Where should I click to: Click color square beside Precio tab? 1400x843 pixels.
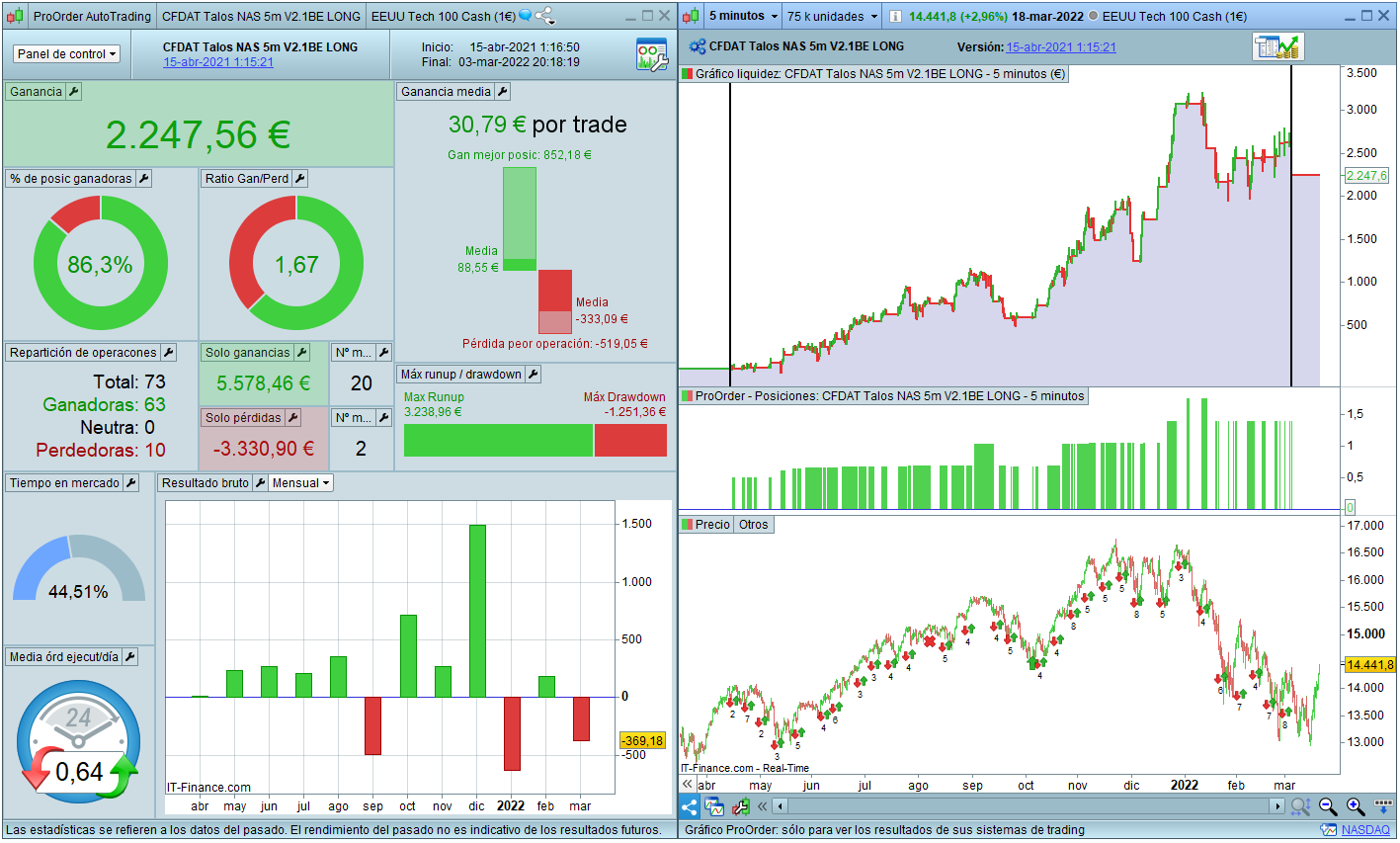tap(687, 525)
